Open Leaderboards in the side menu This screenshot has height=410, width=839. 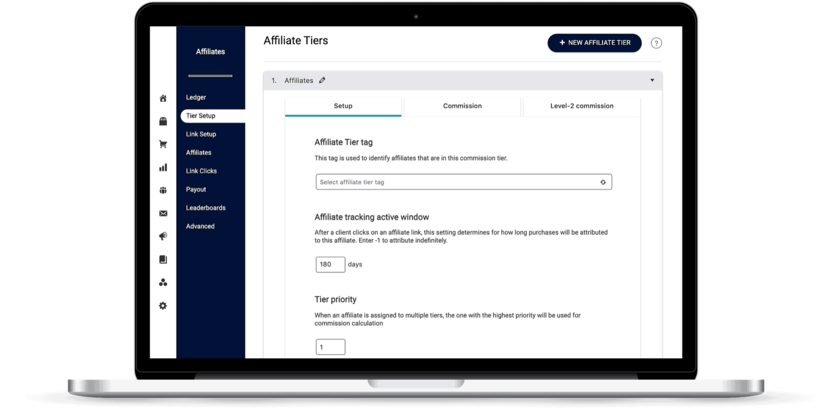point(205,208)
